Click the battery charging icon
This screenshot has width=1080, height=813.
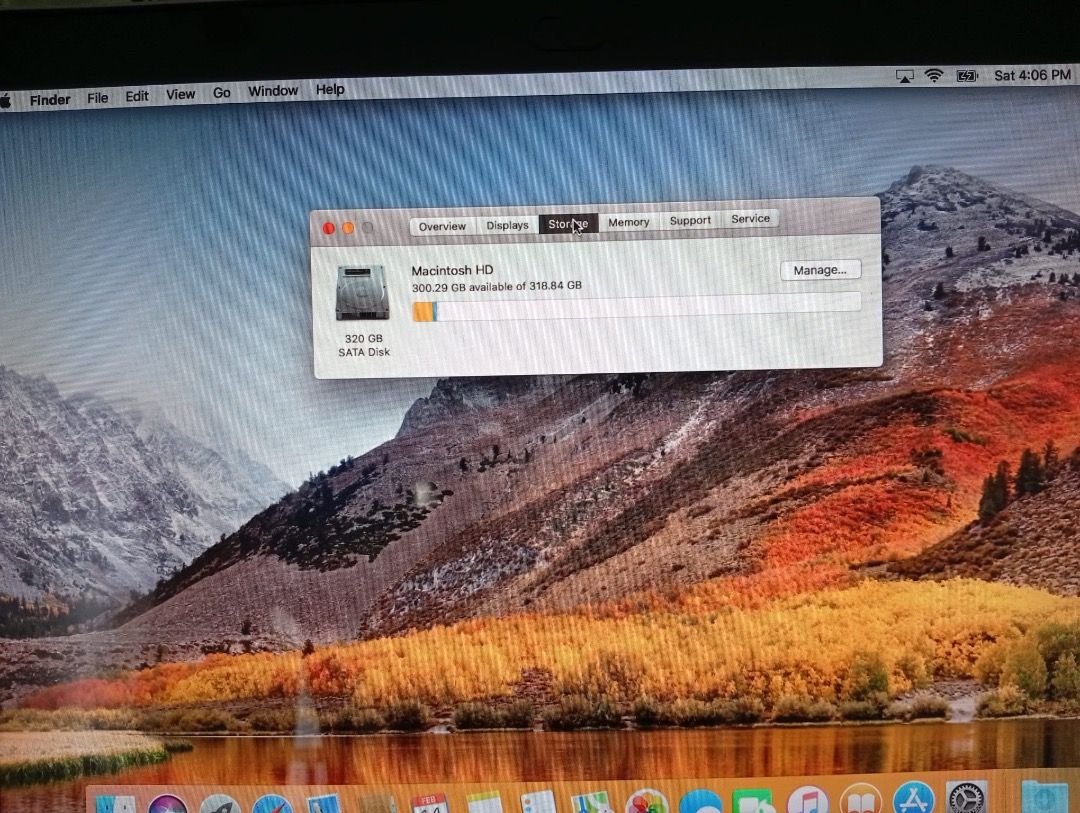click(967, 75)
